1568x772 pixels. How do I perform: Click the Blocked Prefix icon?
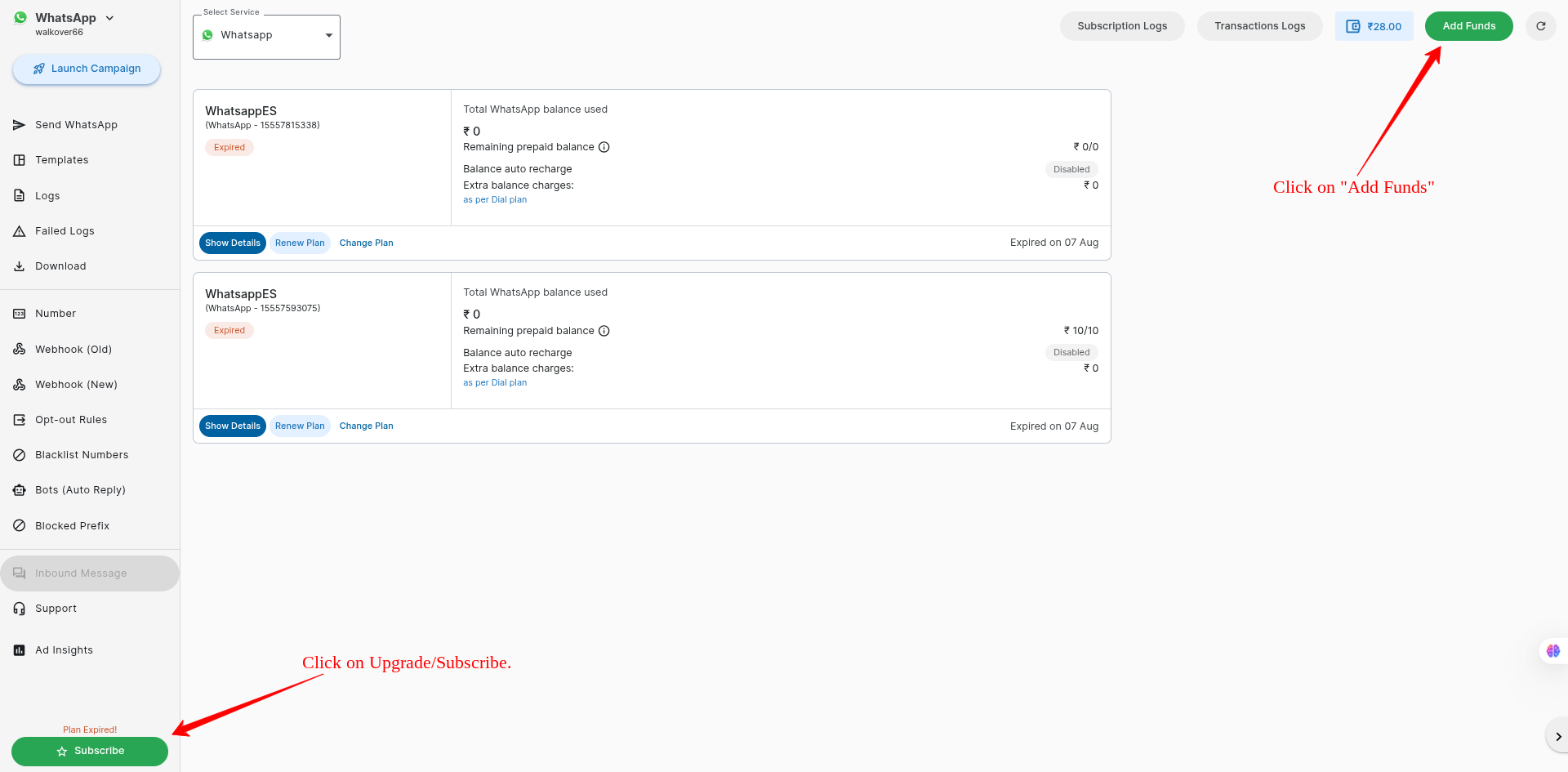pos(19,525)
